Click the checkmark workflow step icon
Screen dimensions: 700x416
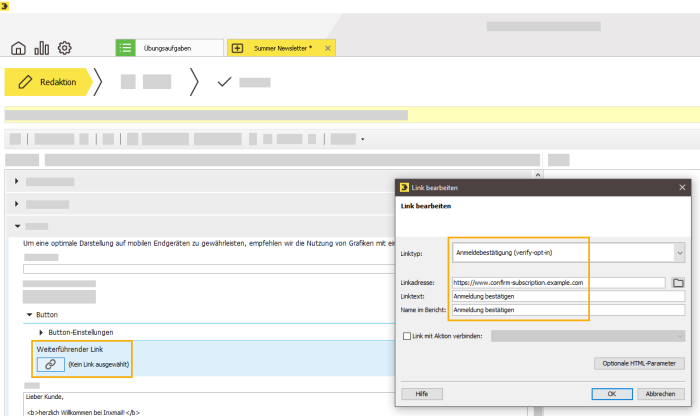pos(225,82)
